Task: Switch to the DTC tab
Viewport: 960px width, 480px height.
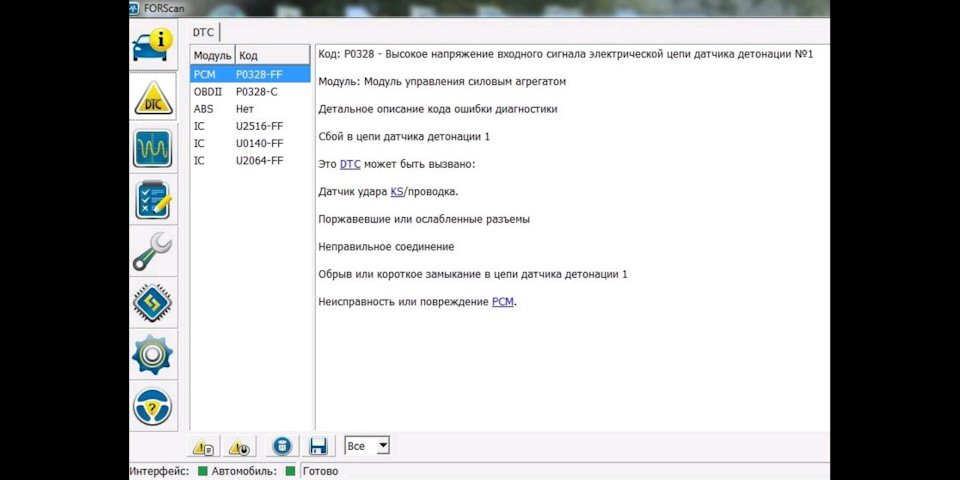Action: pos(203,32)
